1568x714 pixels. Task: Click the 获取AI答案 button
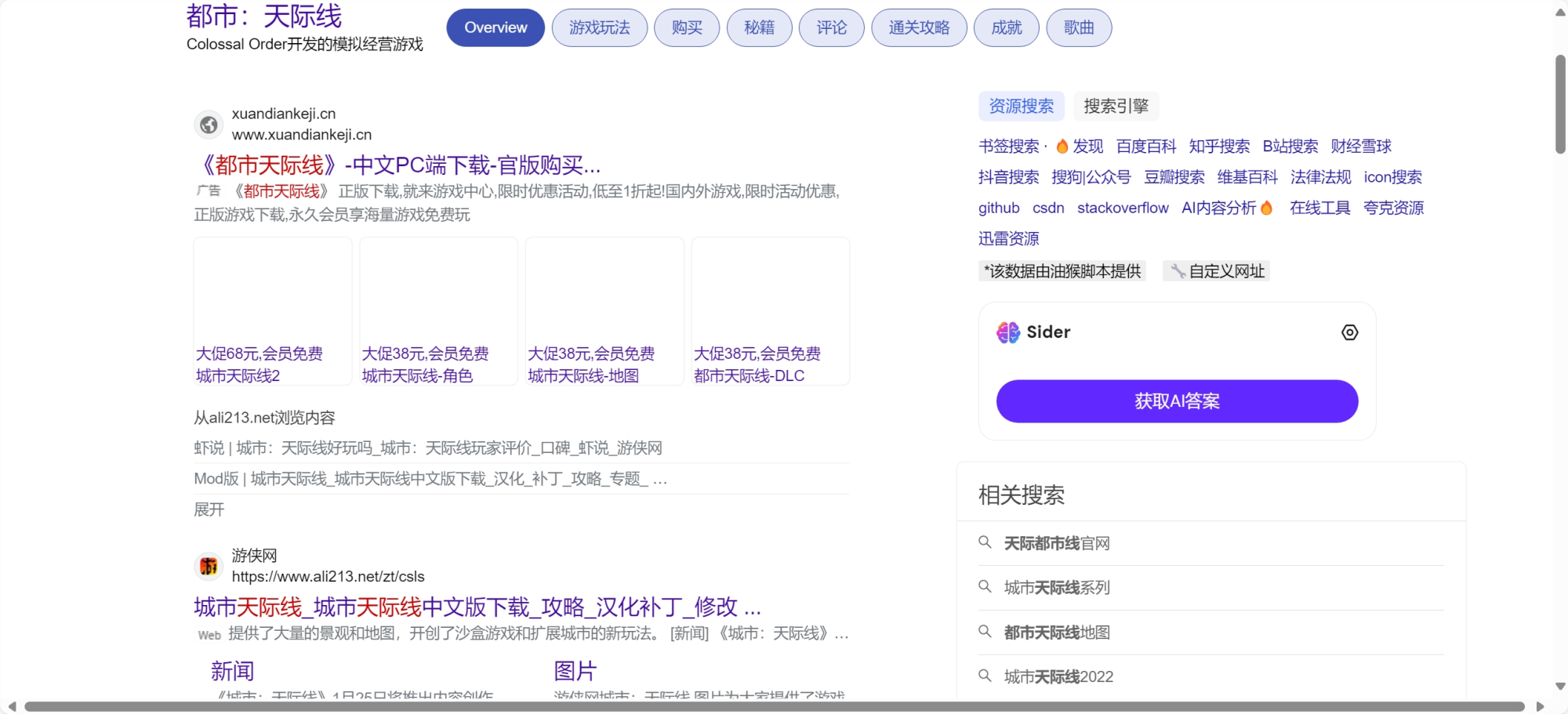tap(1177, 401)
